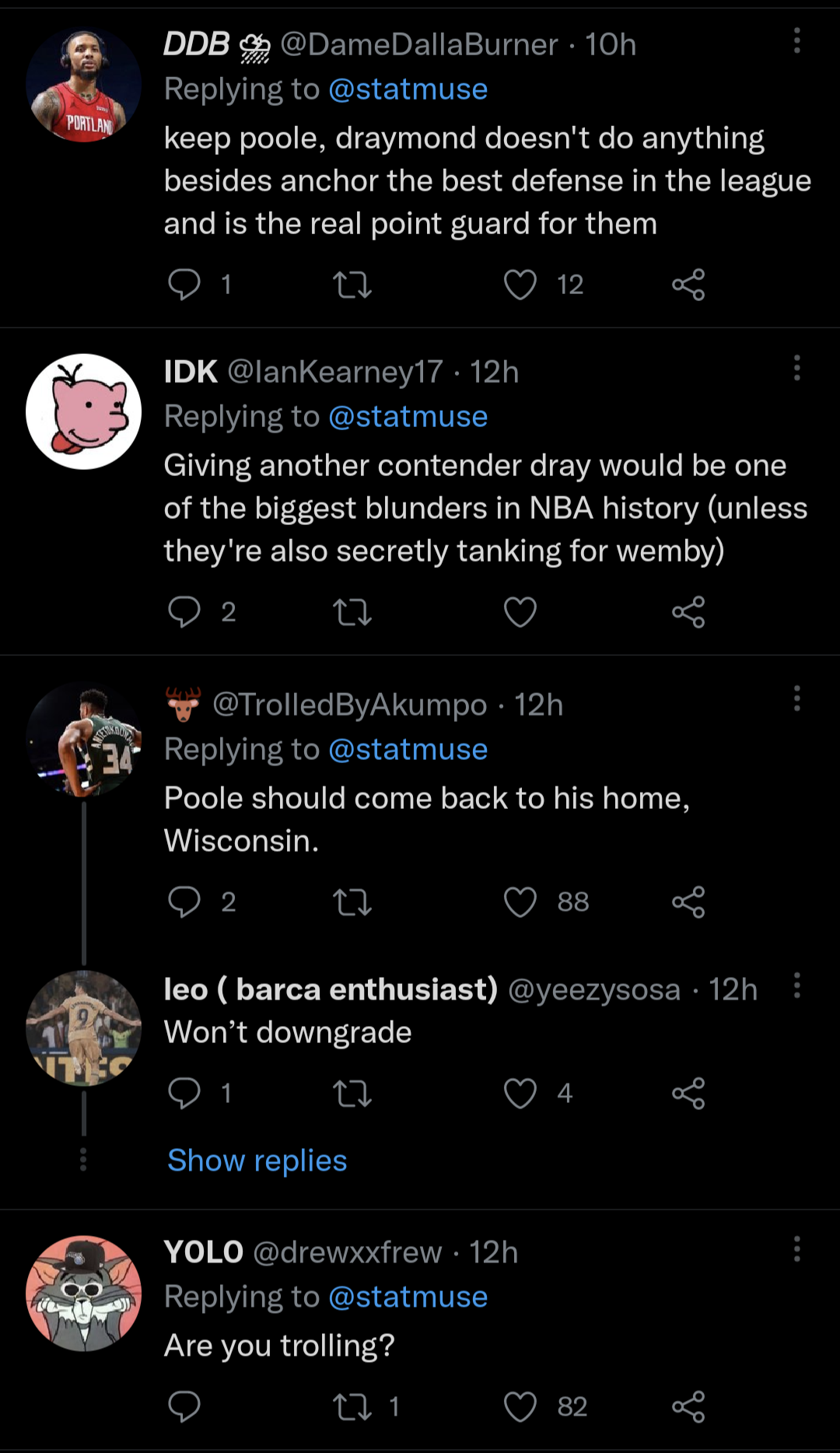This screenshot has height=1453, width=840.
Task: Retweet the TrolledByAkumpo Wisconsin tweet
Action: pyautogui.click(x=352, y=902)
